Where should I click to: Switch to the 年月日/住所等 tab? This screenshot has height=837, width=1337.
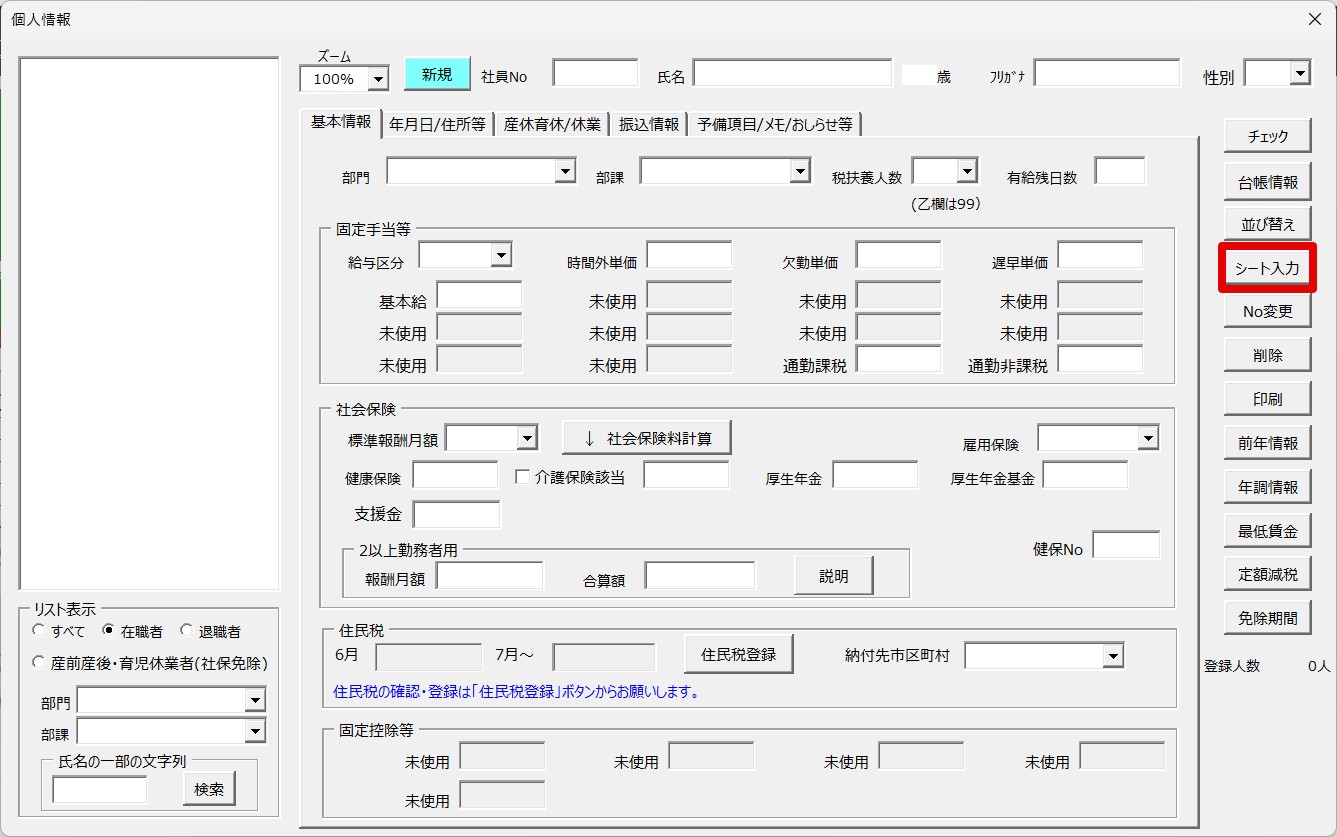point(437,124)
